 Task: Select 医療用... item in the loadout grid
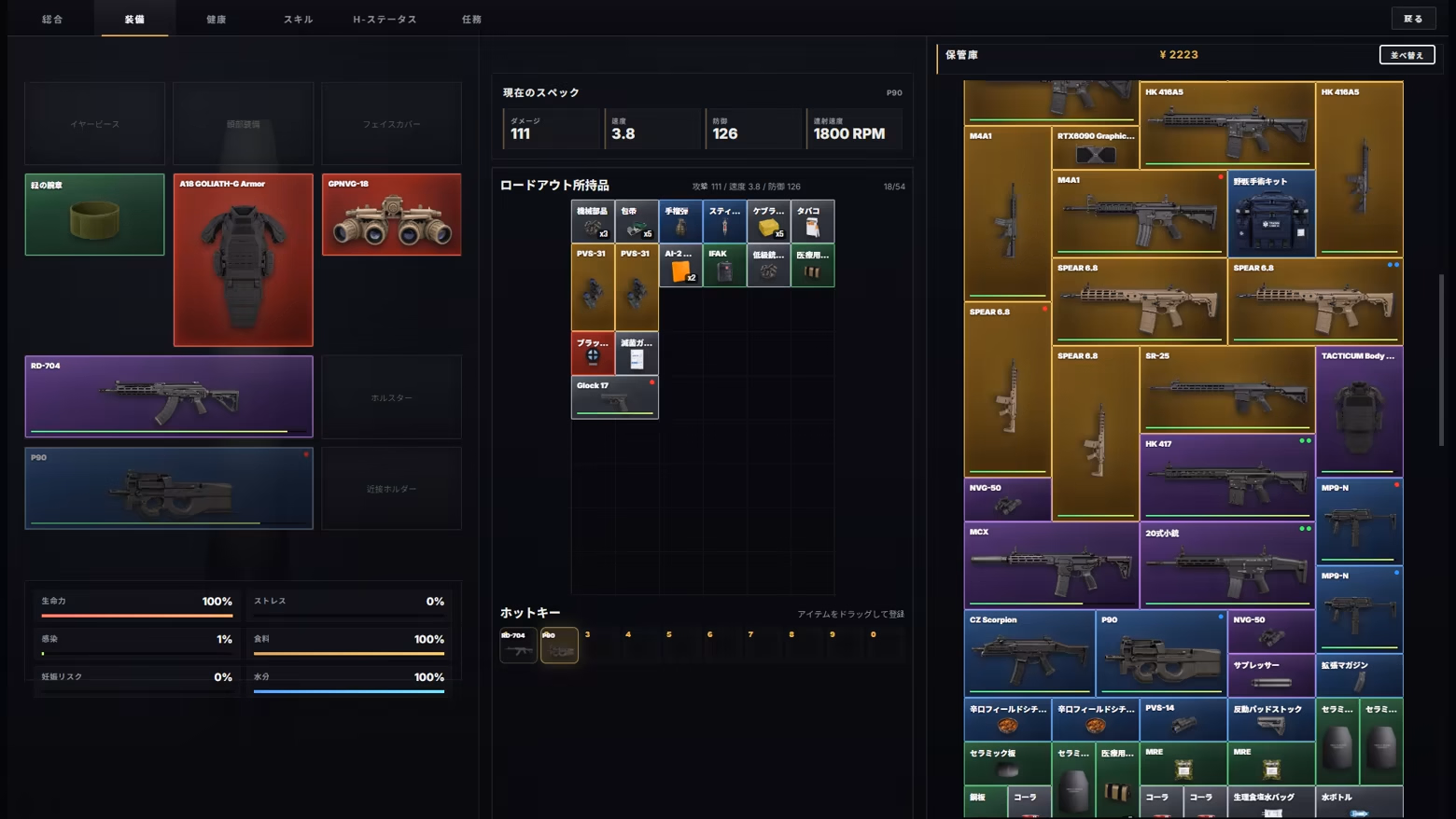812,266
